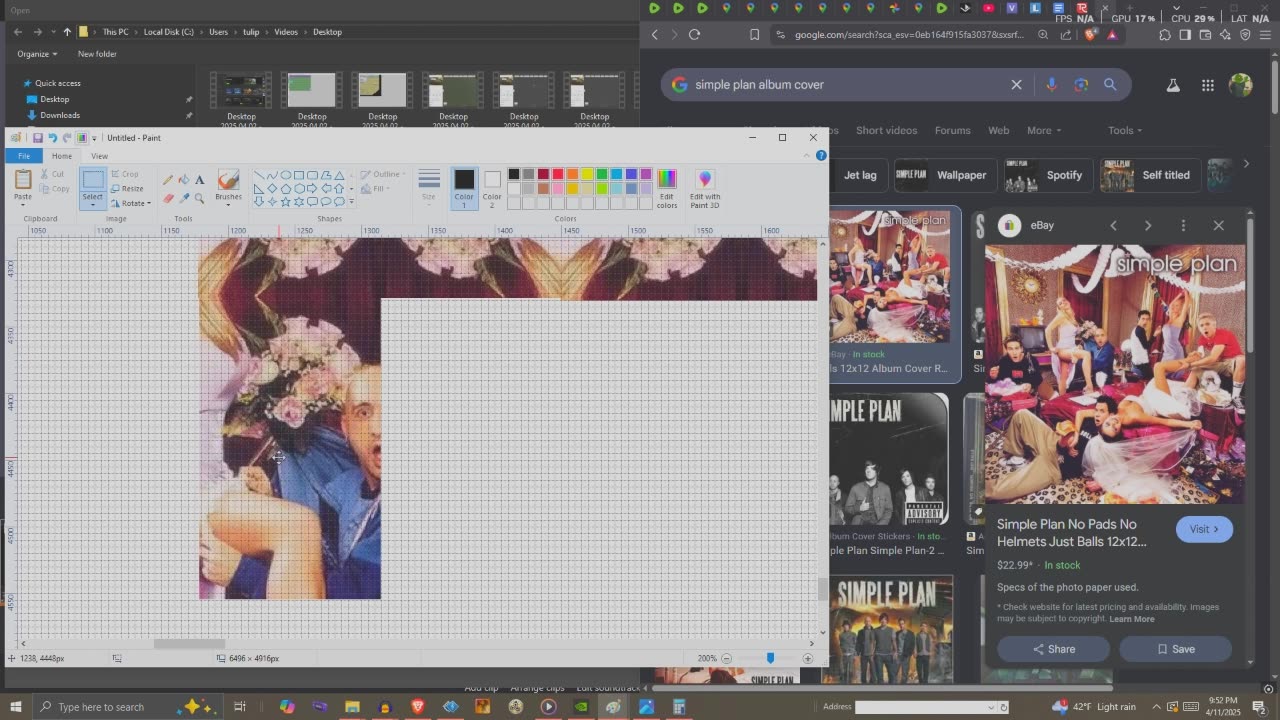Select the Pencil tool in Paint
This screenshot has height=720, width=1280.
click(x=168, y=180)
